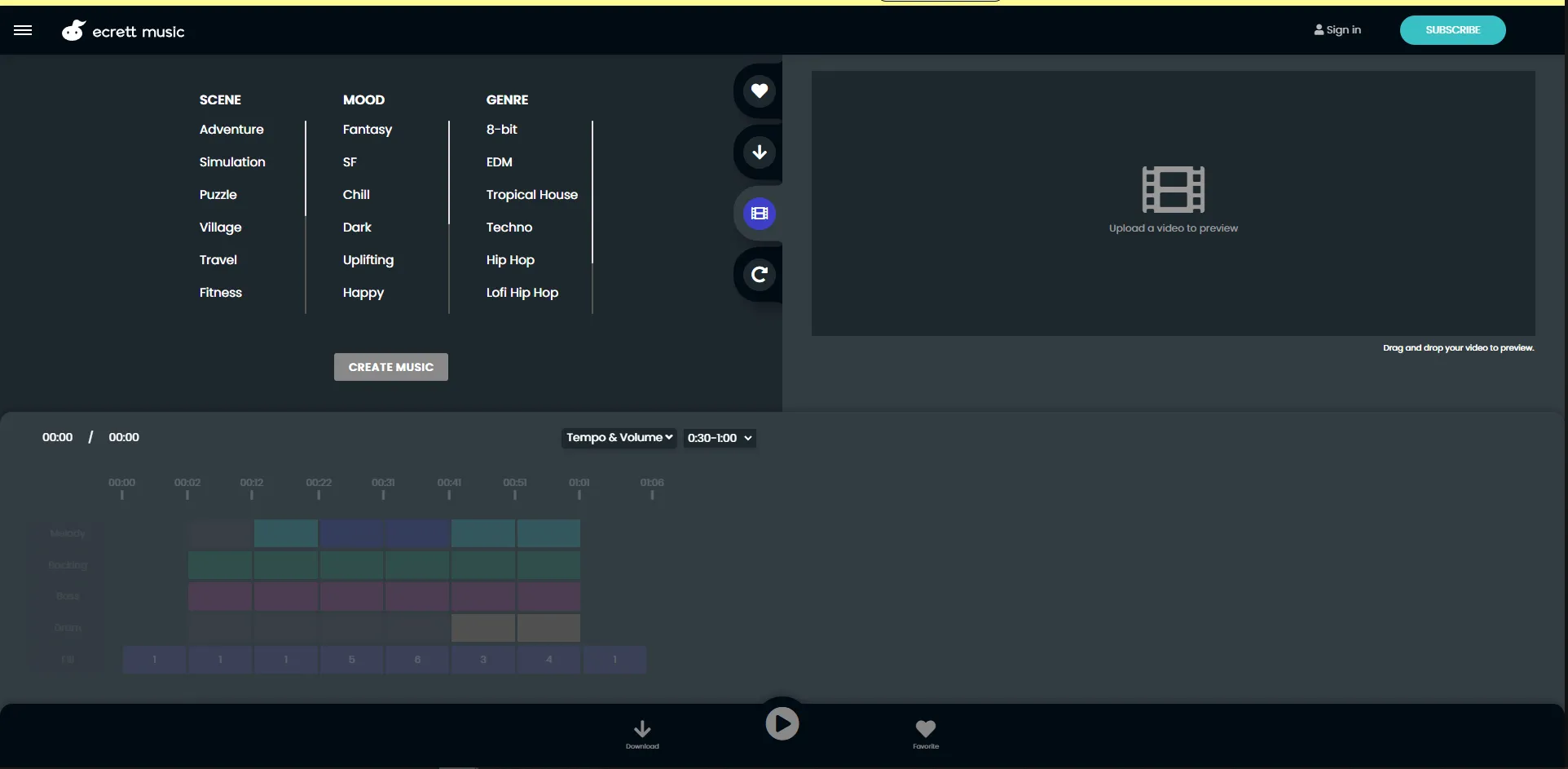Click the CREATE MUSIC button
The height and width of the screenshot is (769, 1568).
[x=391, y=367]
